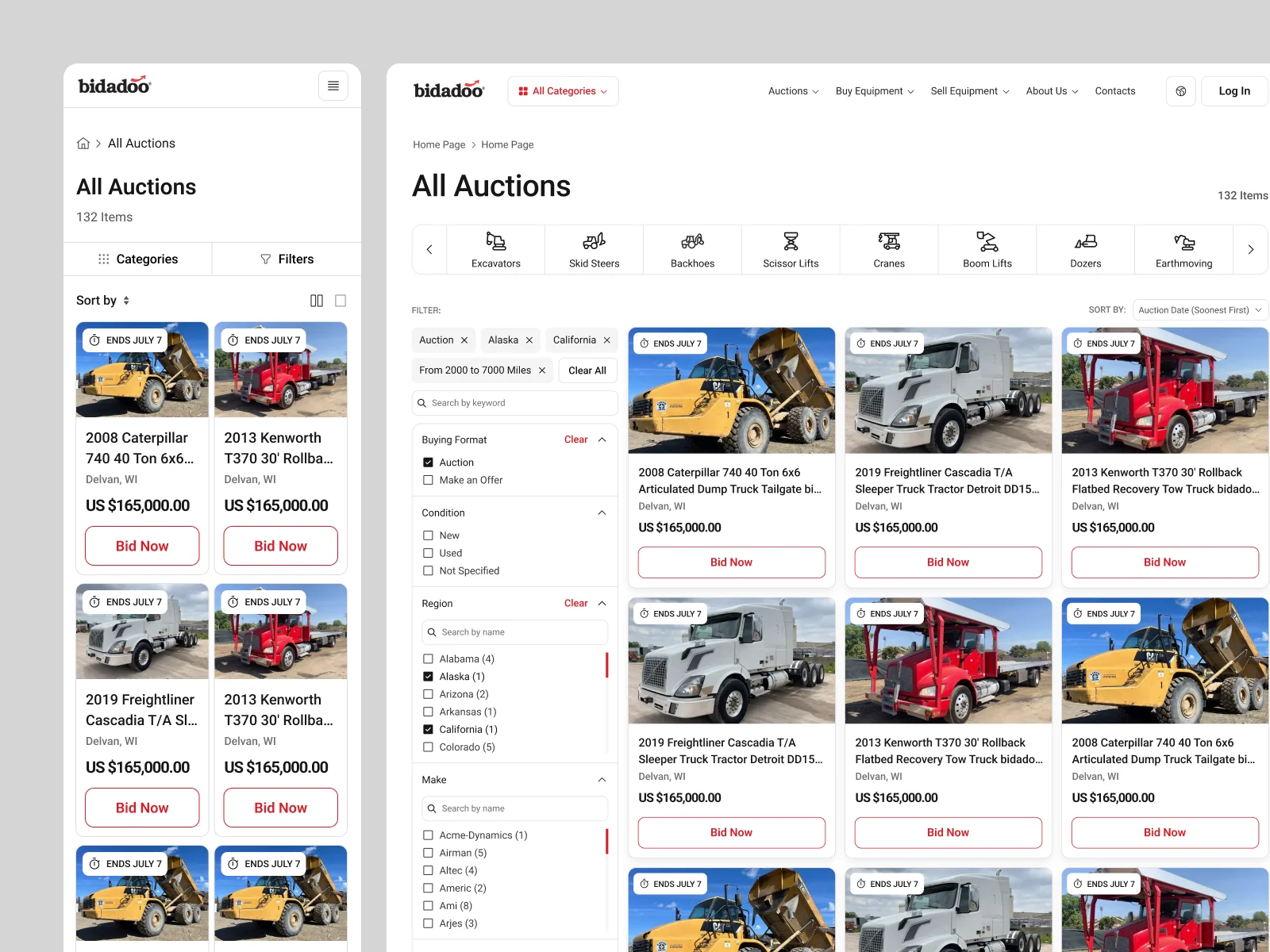The image size is (1270, 952).
Task: Switch to the Categories tab in mobile view
Action: [x=138, y=259]
